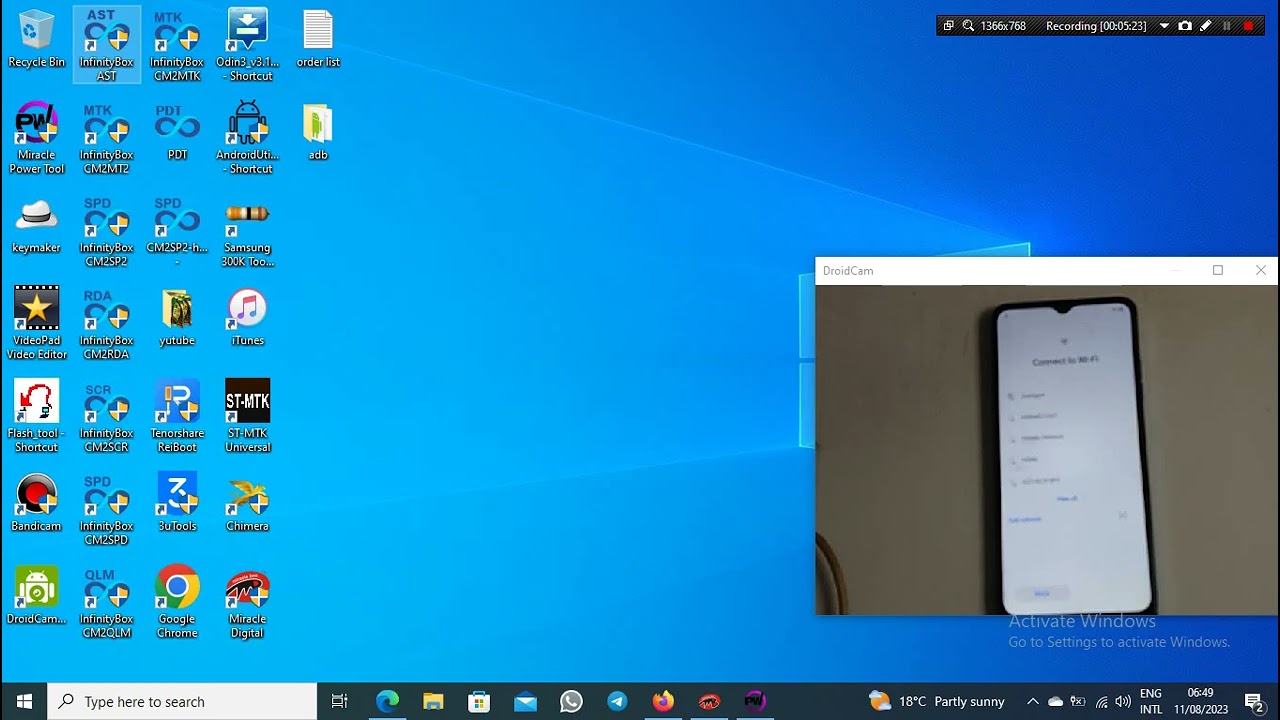Select the InfinityBox CM2SPD shortcut

pyautogui.click(x=107, y=509)
